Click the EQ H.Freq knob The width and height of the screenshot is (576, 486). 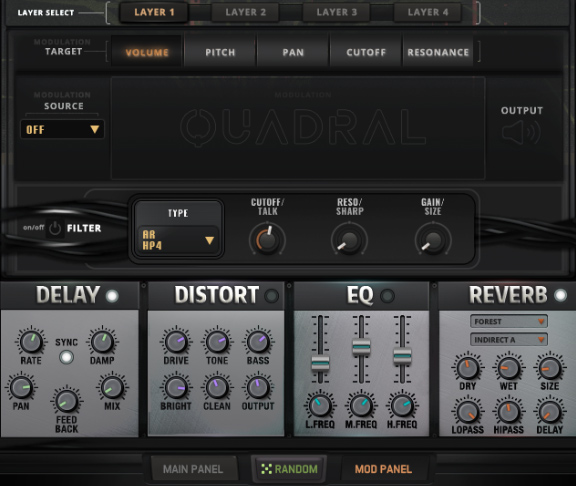coord(402,406)
